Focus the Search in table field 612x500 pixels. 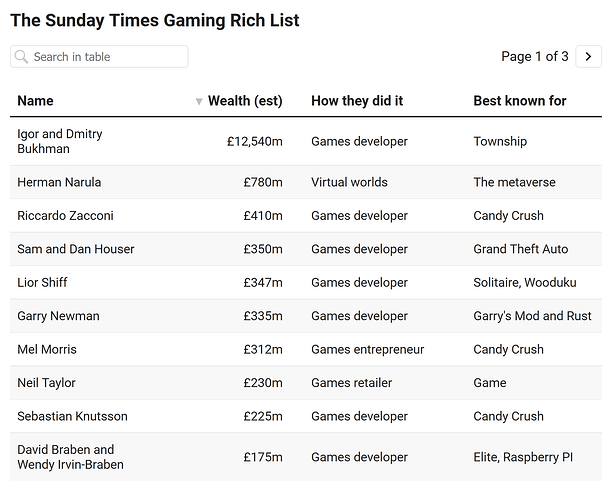click(x=99, y=57)
